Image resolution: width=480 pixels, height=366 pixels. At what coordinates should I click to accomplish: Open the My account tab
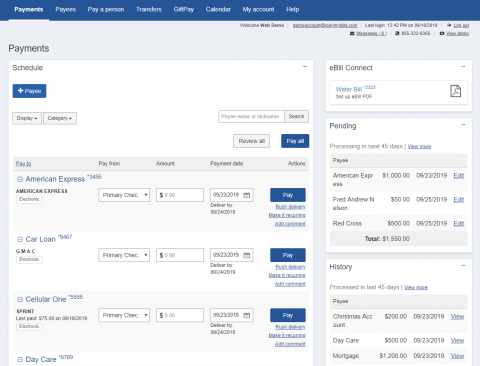(258, 9)
